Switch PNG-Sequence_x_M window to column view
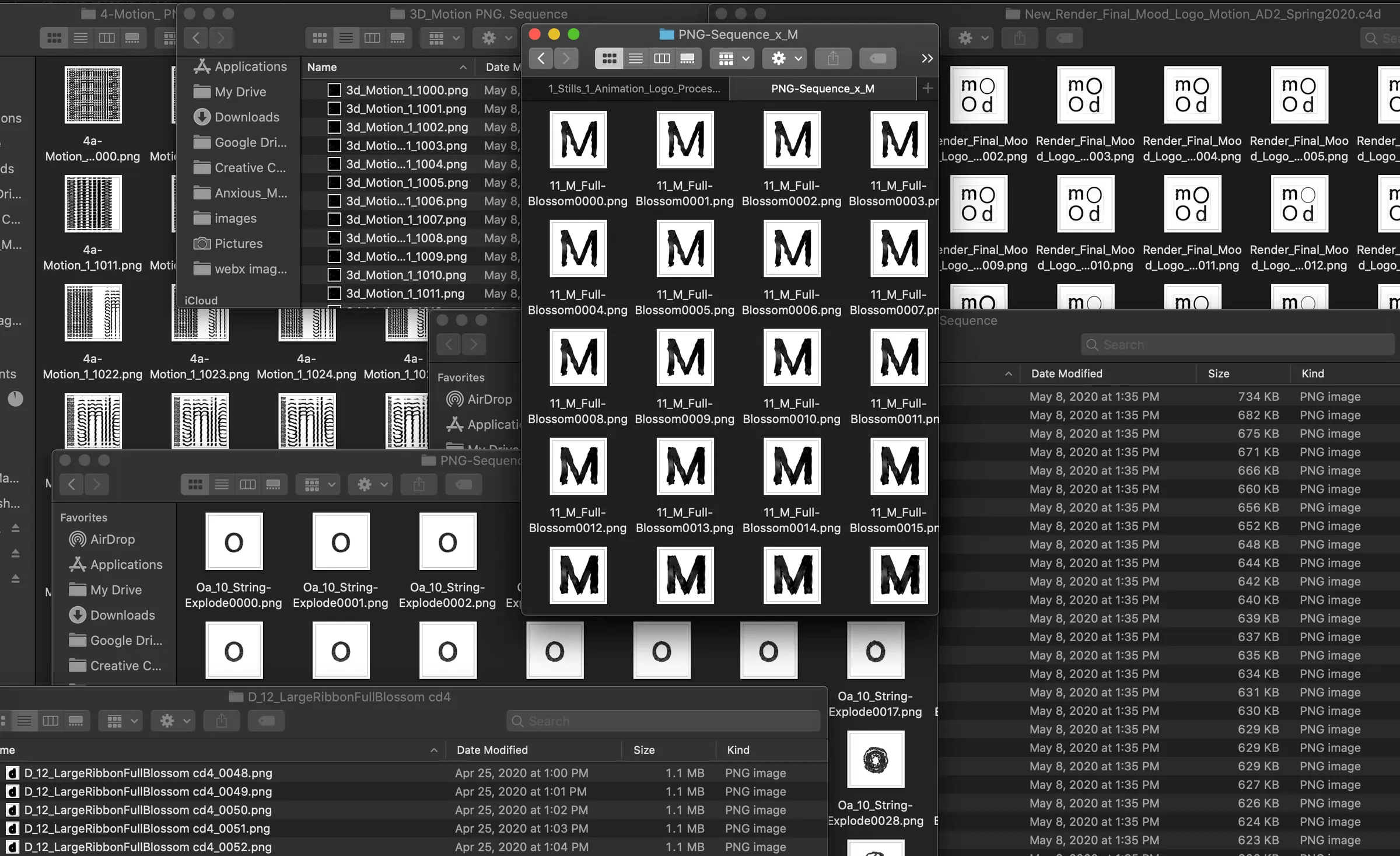 (662, 58)
